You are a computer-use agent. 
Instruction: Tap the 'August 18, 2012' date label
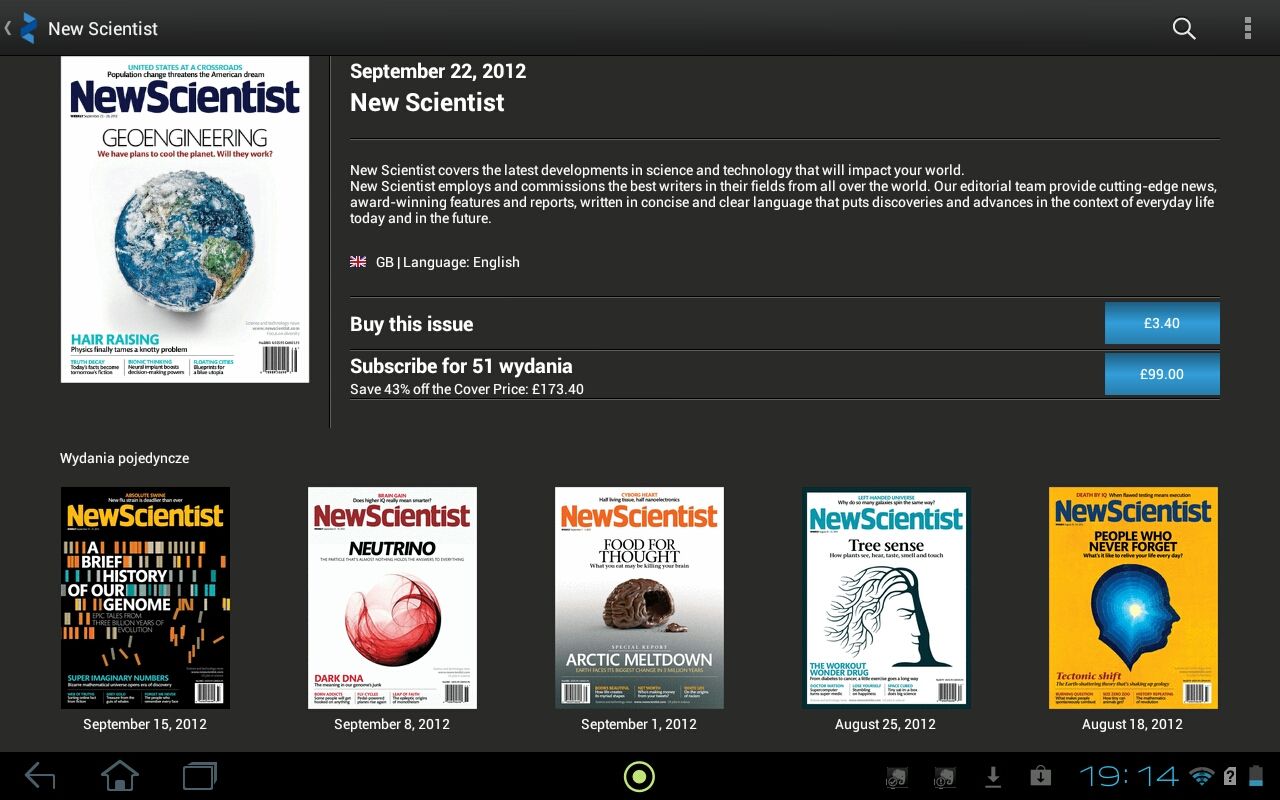[x=1133, y=724]
